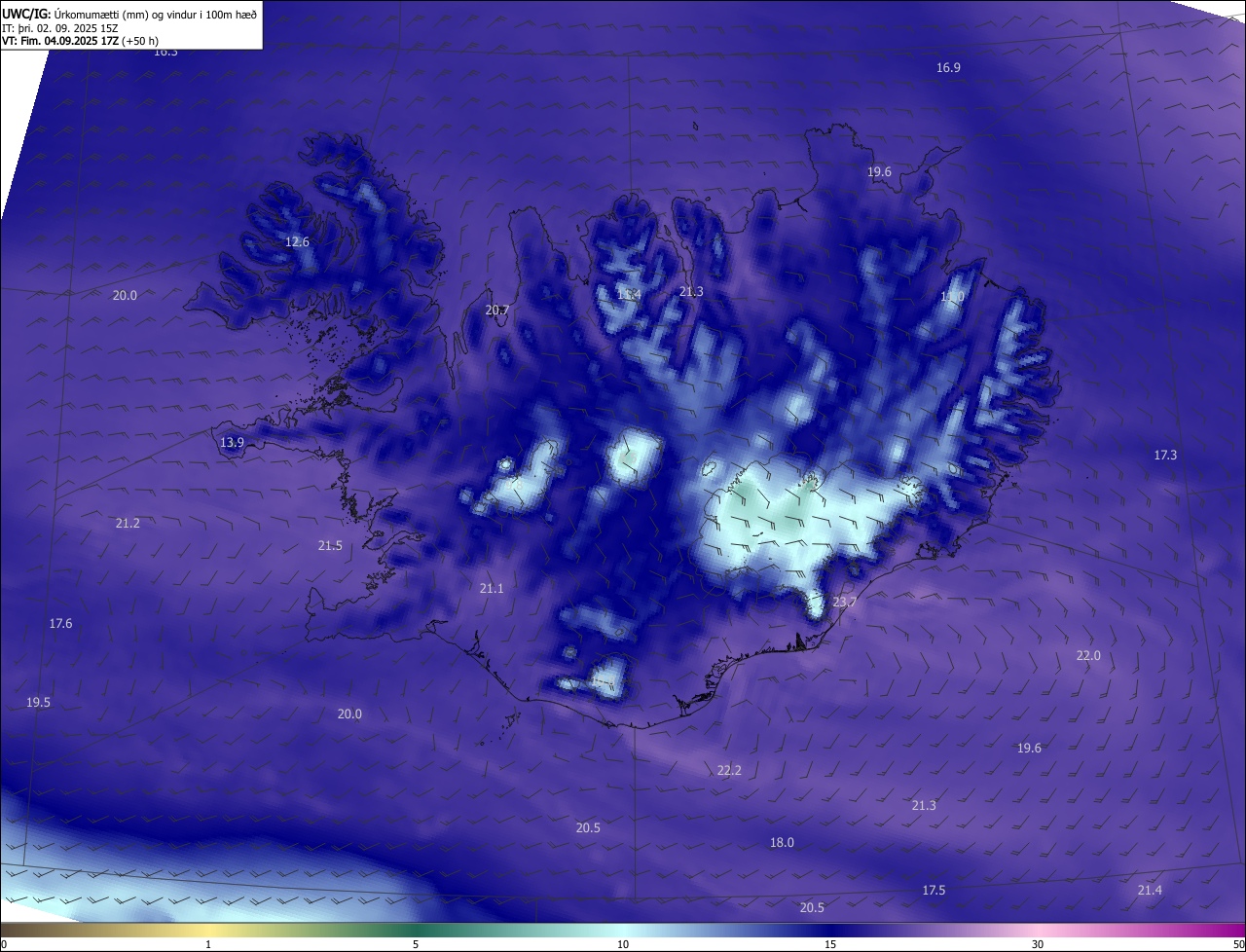Click the 21.5 value on the map
Image resolution: width=1246 pixels, height=952 pixels.
pyautogui.click(x=330, y=546)
